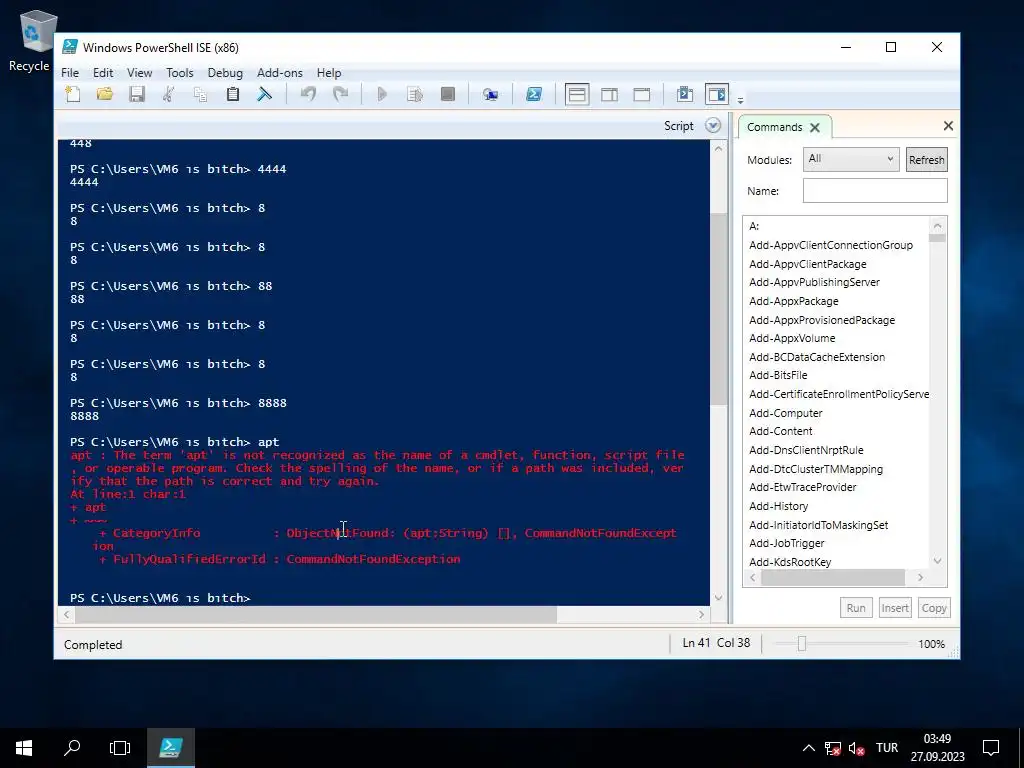
Task: Select Add-BCDataCacheExtension command
Action: point(817,357)
